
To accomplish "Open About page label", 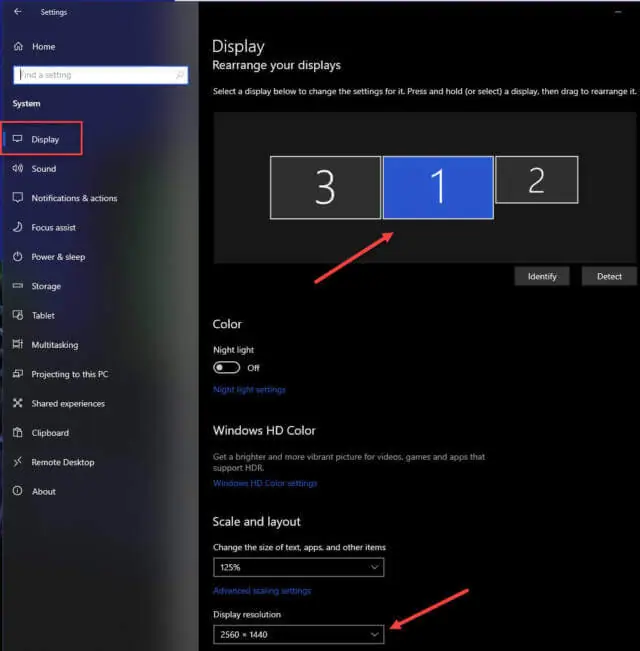I will click(x=44, y=492).
